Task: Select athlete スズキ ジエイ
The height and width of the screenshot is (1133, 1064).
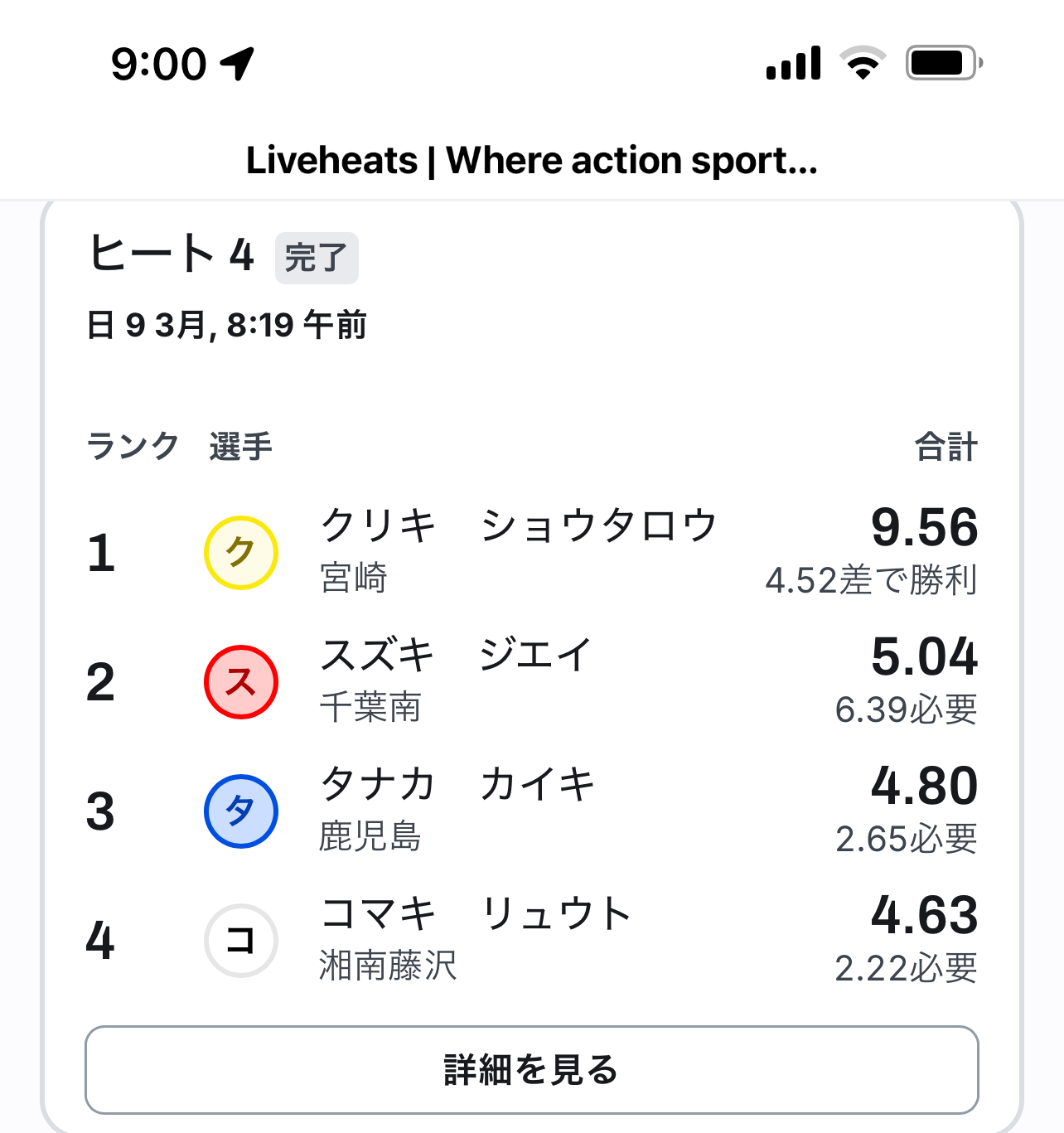Action: (456, 655)
